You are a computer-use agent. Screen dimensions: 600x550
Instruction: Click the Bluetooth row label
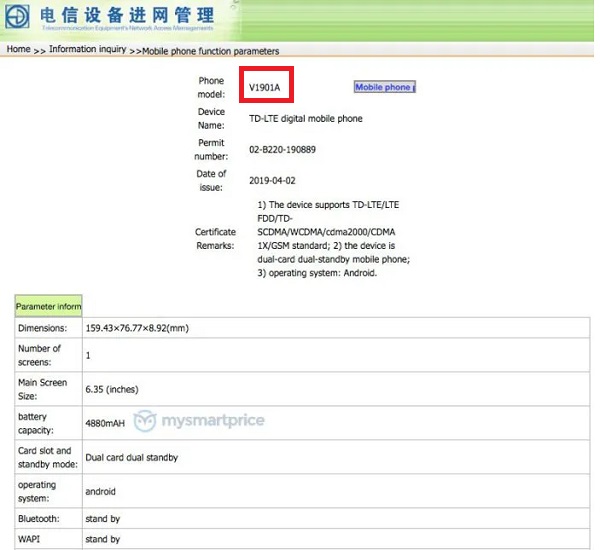click(x=39, y=519)
